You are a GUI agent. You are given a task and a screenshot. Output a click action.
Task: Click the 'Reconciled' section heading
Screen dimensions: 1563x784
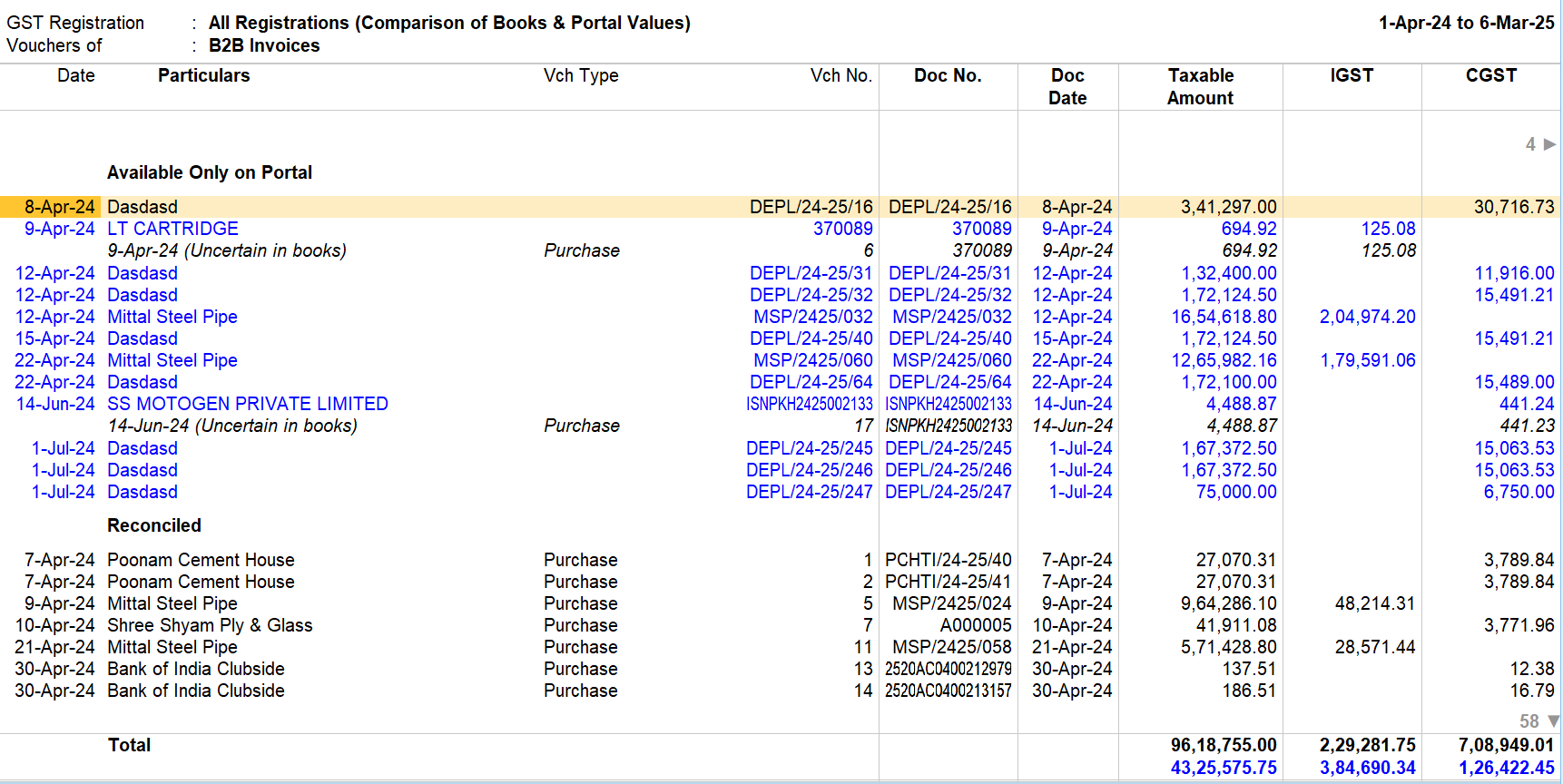[x=154, y=525]
